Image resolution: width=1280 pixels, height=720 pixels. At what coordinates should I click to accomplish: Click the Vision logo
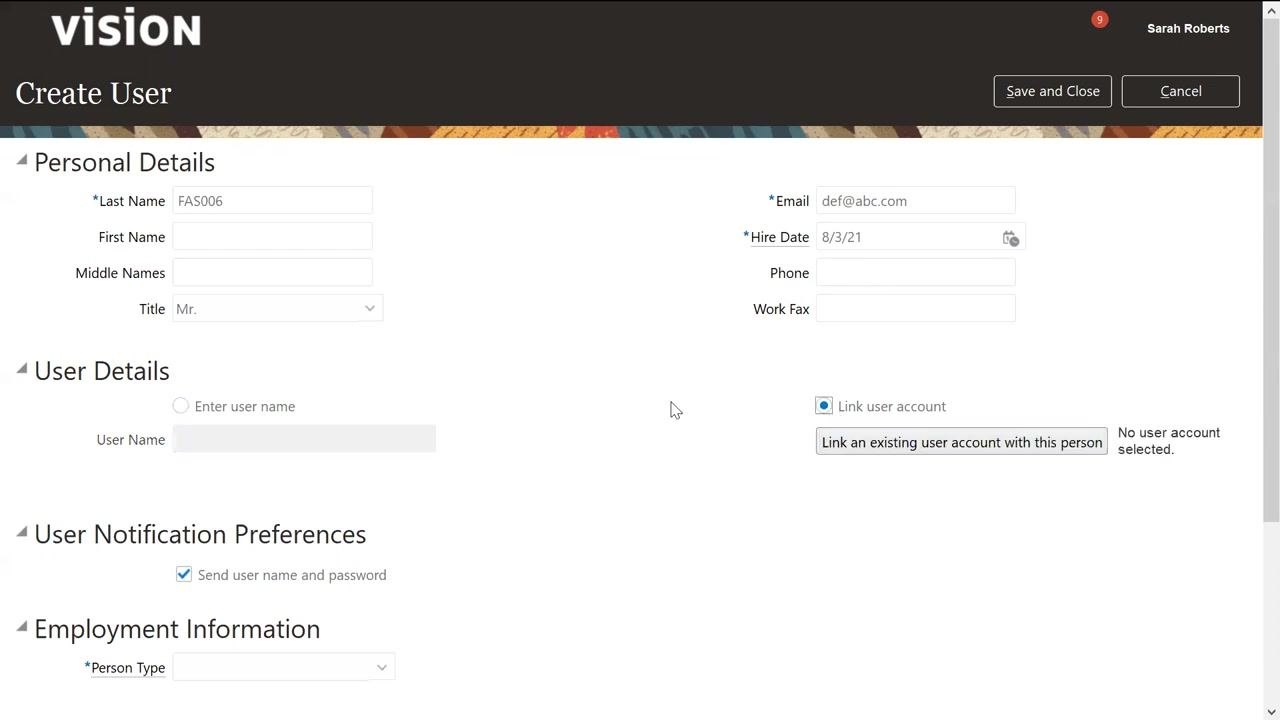[x=126, y=28]
